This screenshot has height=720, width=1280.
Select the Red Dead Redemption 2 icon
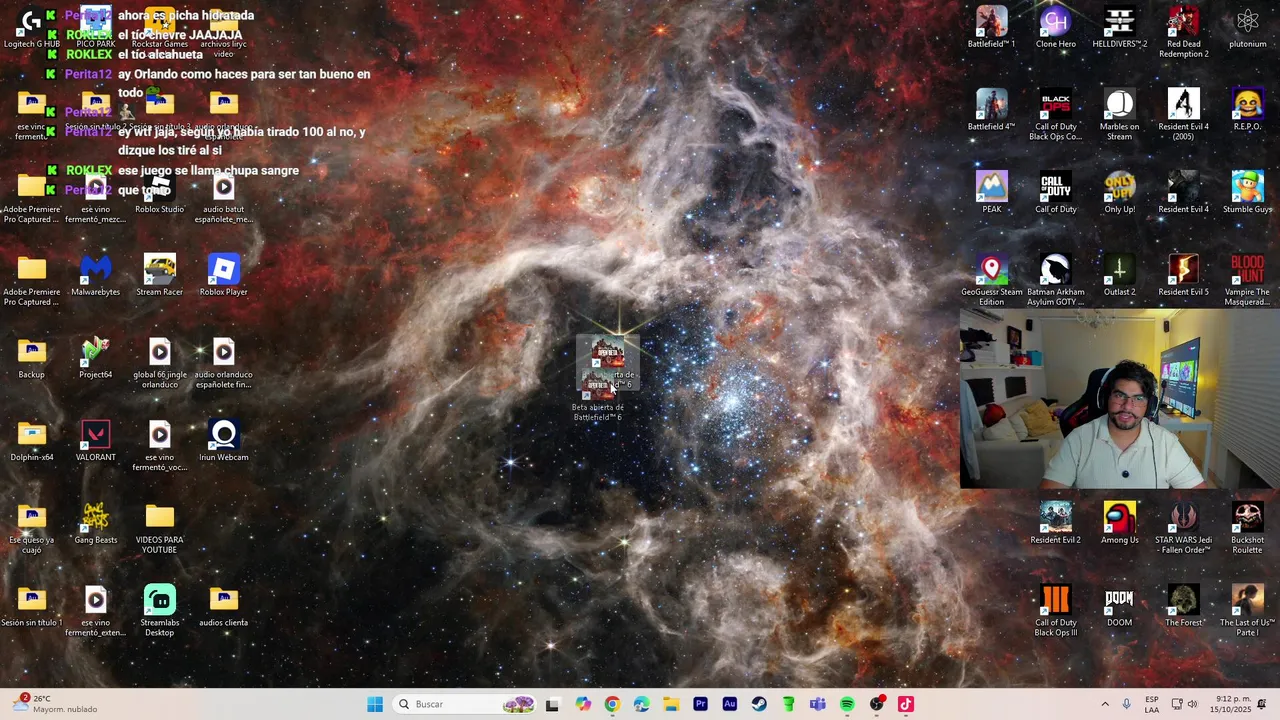pyautogui.click(x=1183, y=32)
